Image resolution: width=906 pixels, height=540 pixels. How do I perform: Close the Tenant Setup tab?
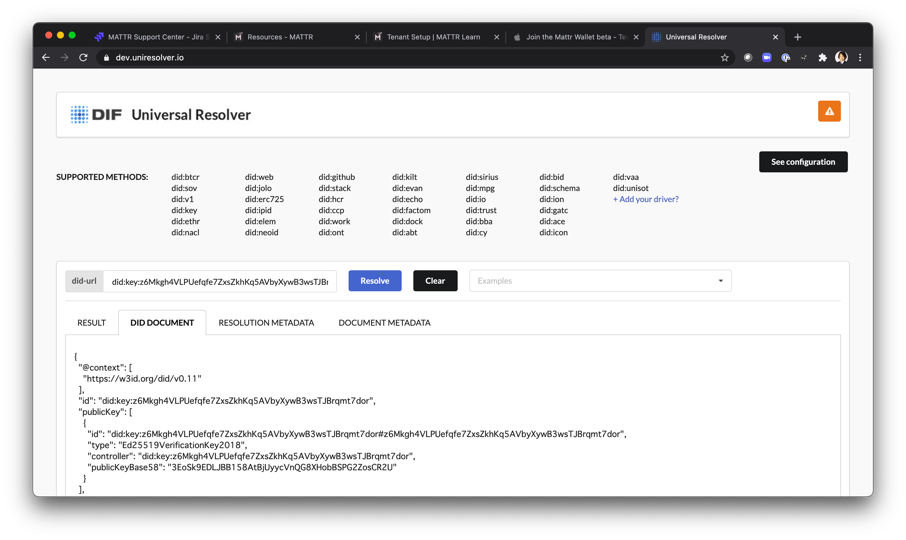click(496, 37)
